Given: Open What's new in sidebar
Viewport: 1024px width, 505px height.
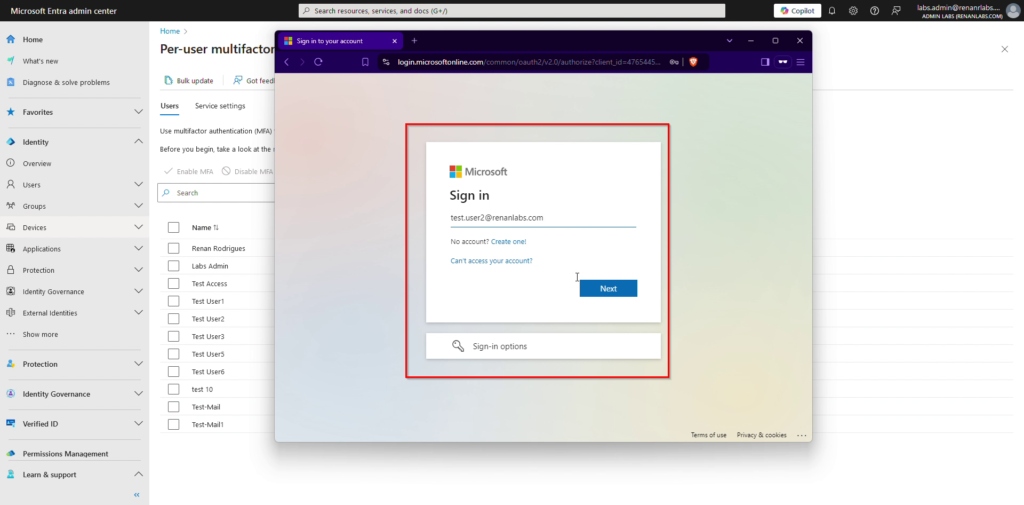Looking at the screenshot, I should 40,61.
